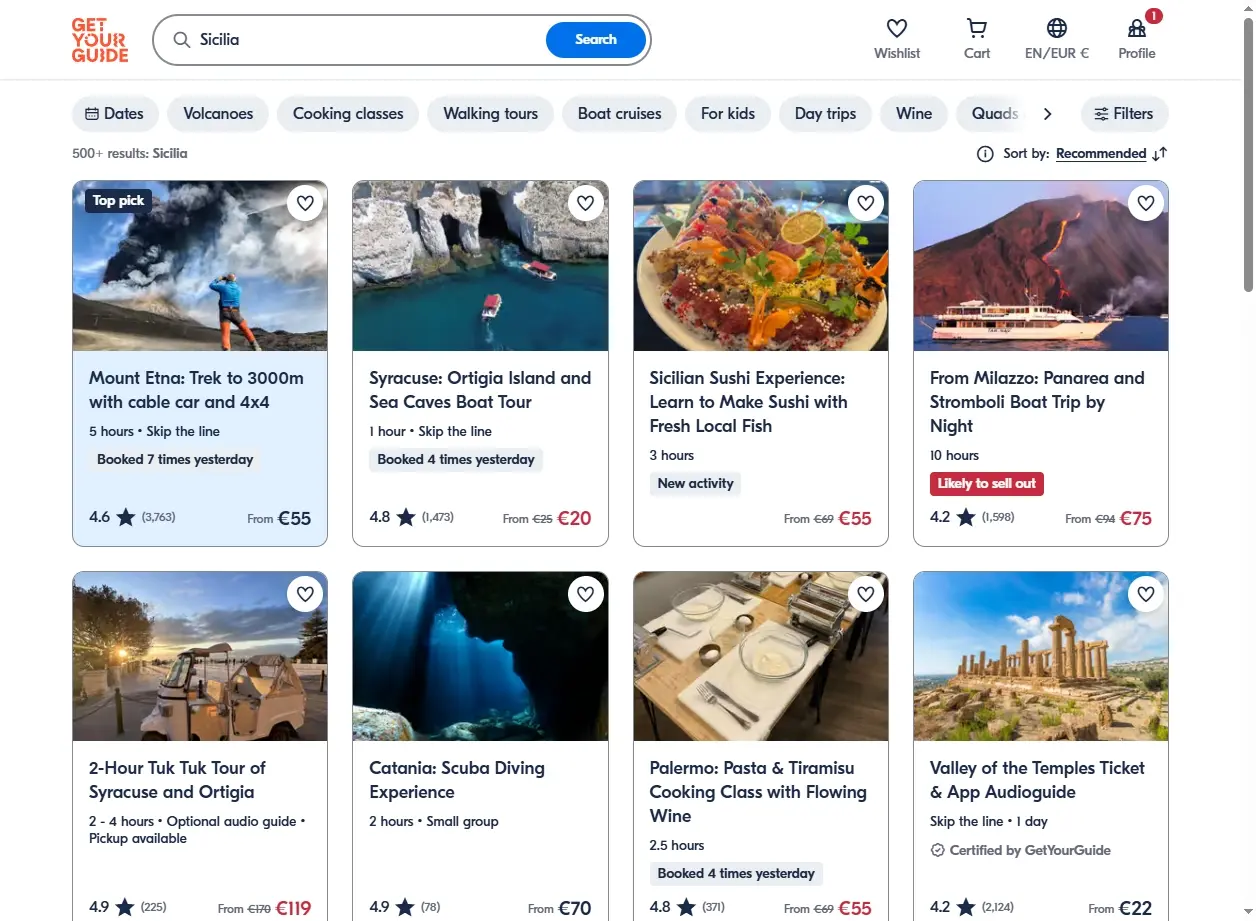Click the Booked 7 times yesterday label

(175, 460)
